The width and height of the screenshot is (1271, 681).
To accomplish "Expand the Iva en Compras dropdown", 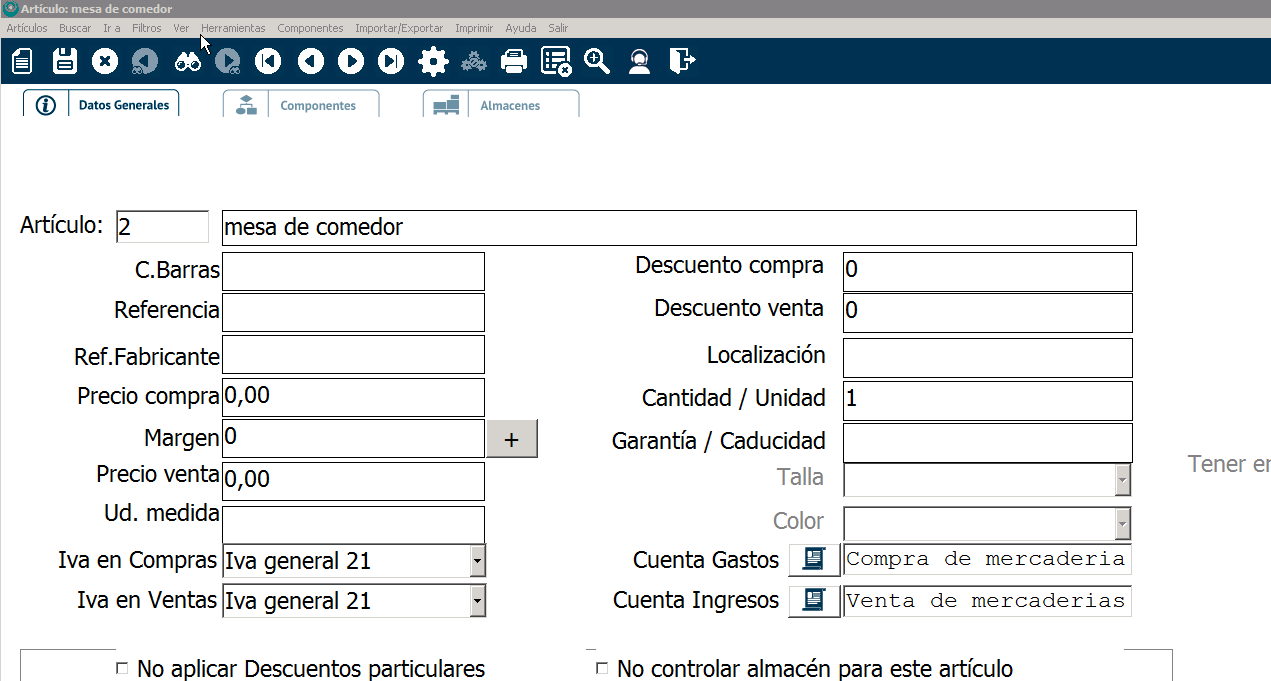I will pos(477,562).
